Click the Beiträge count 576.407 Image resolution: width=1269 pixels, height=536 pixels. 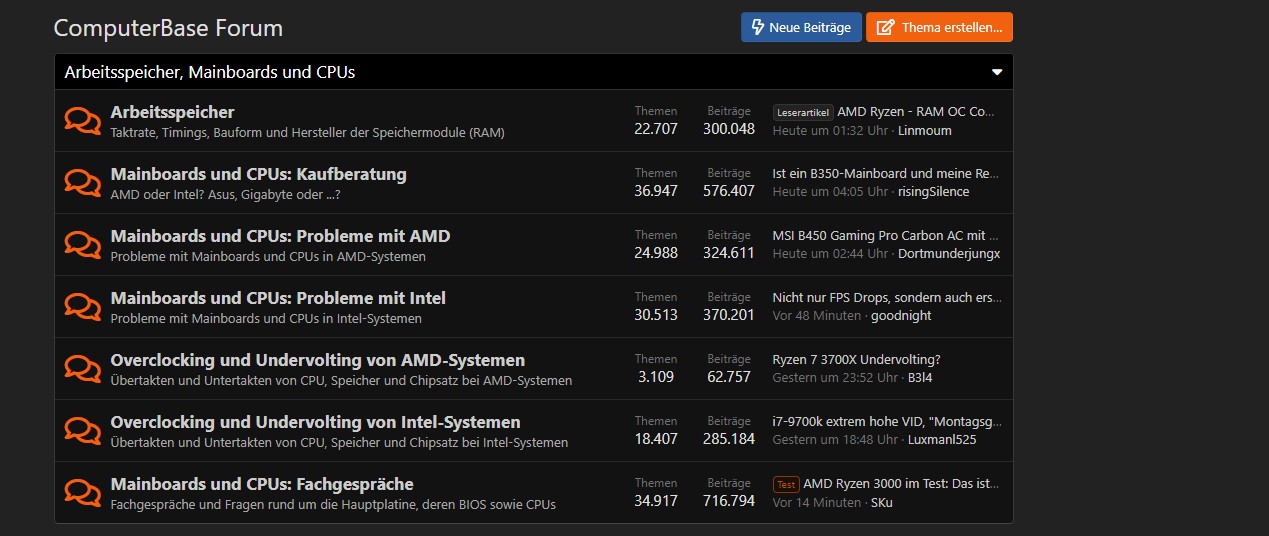point(729,191)
